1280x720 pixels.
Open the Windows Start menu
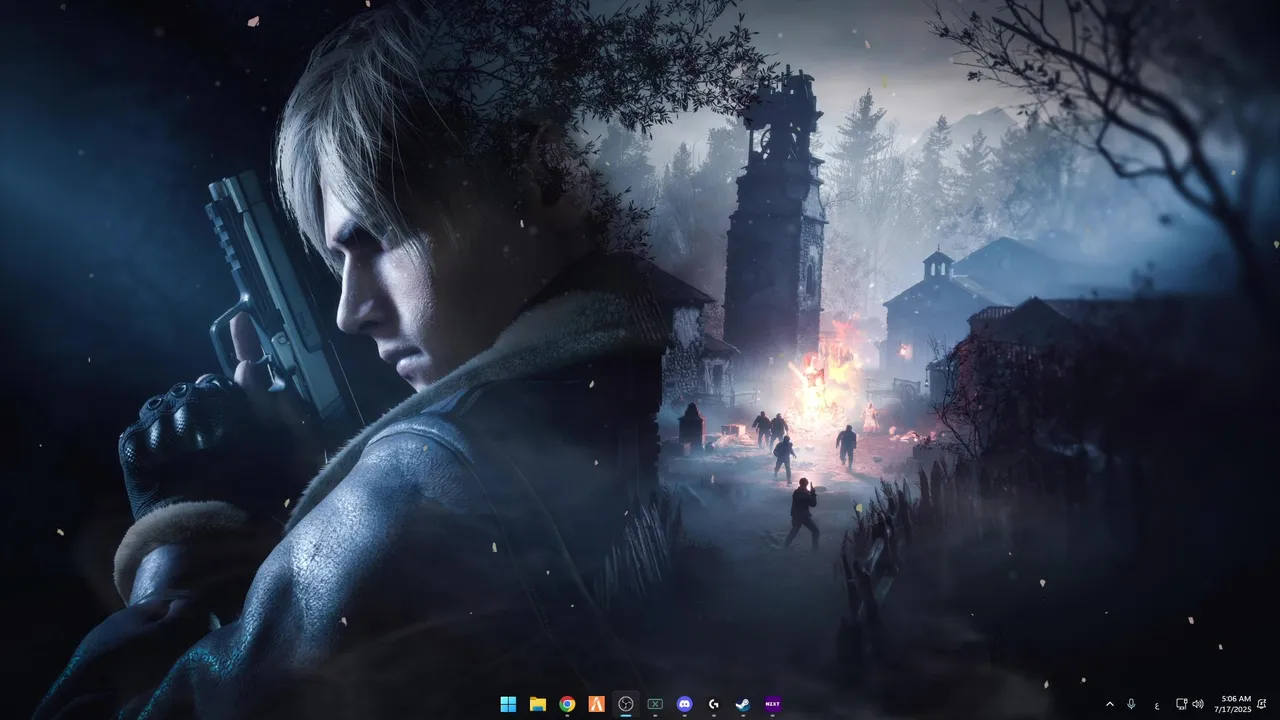click(x=508, y=704)
